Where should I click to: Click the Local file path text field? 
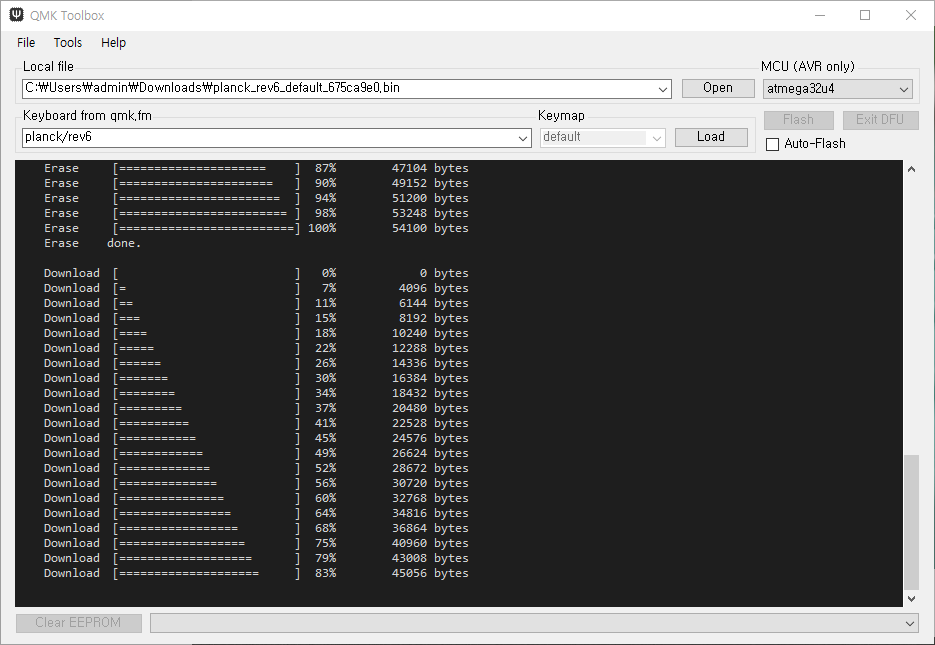coord(339,89)
